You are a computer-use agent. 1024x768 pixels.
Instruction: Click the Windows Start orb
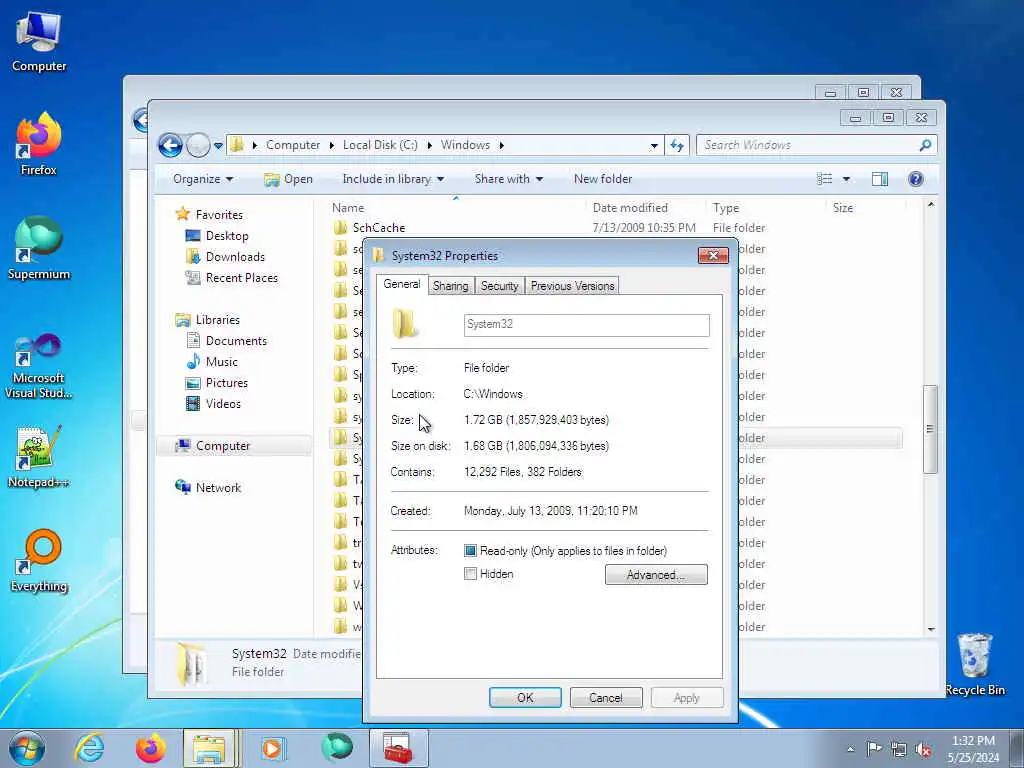(27, 748)
